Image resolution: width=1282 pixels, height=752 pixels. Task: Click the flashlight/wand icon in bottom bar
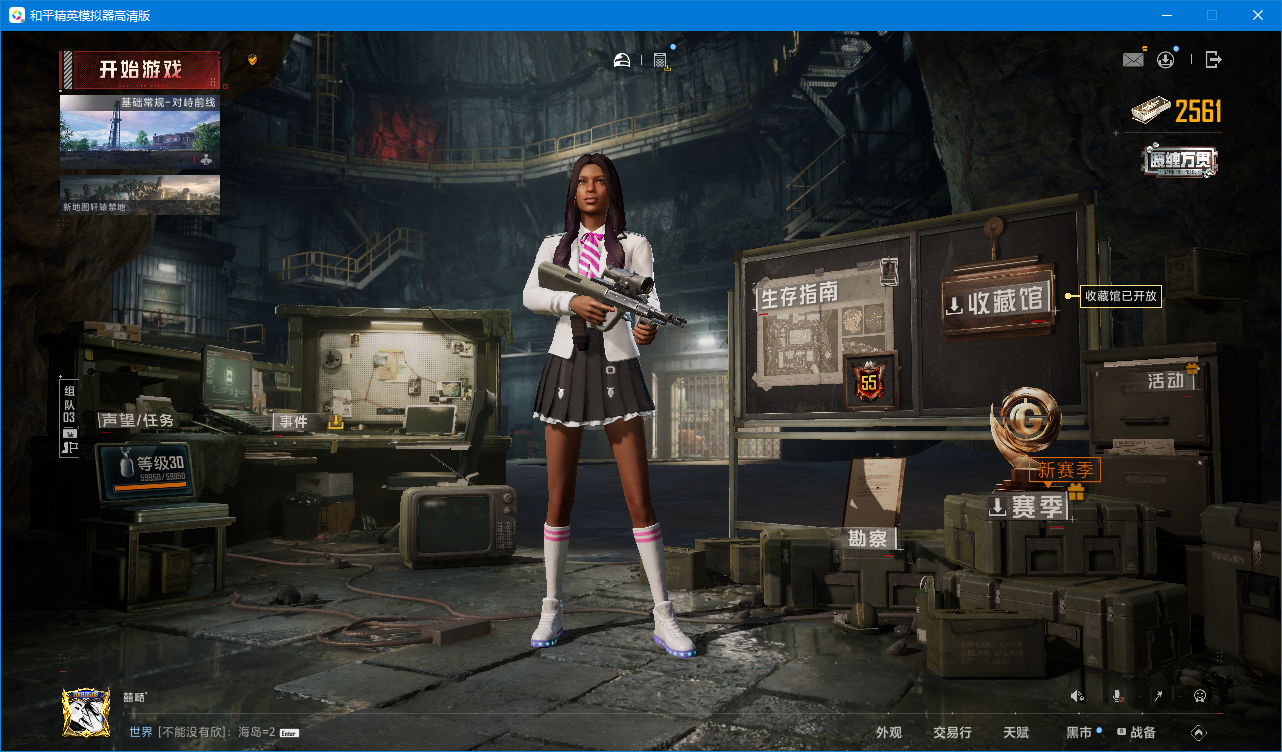(x=1158, y=696)
